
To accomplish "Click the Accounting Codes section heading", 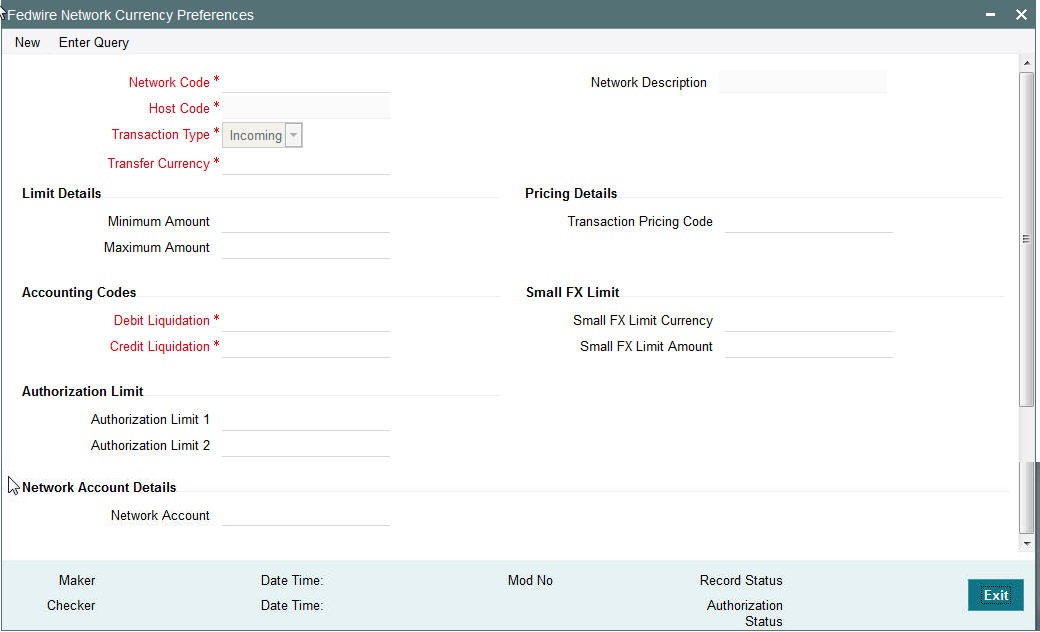I will pyautogui.click(x=79, y=292).
